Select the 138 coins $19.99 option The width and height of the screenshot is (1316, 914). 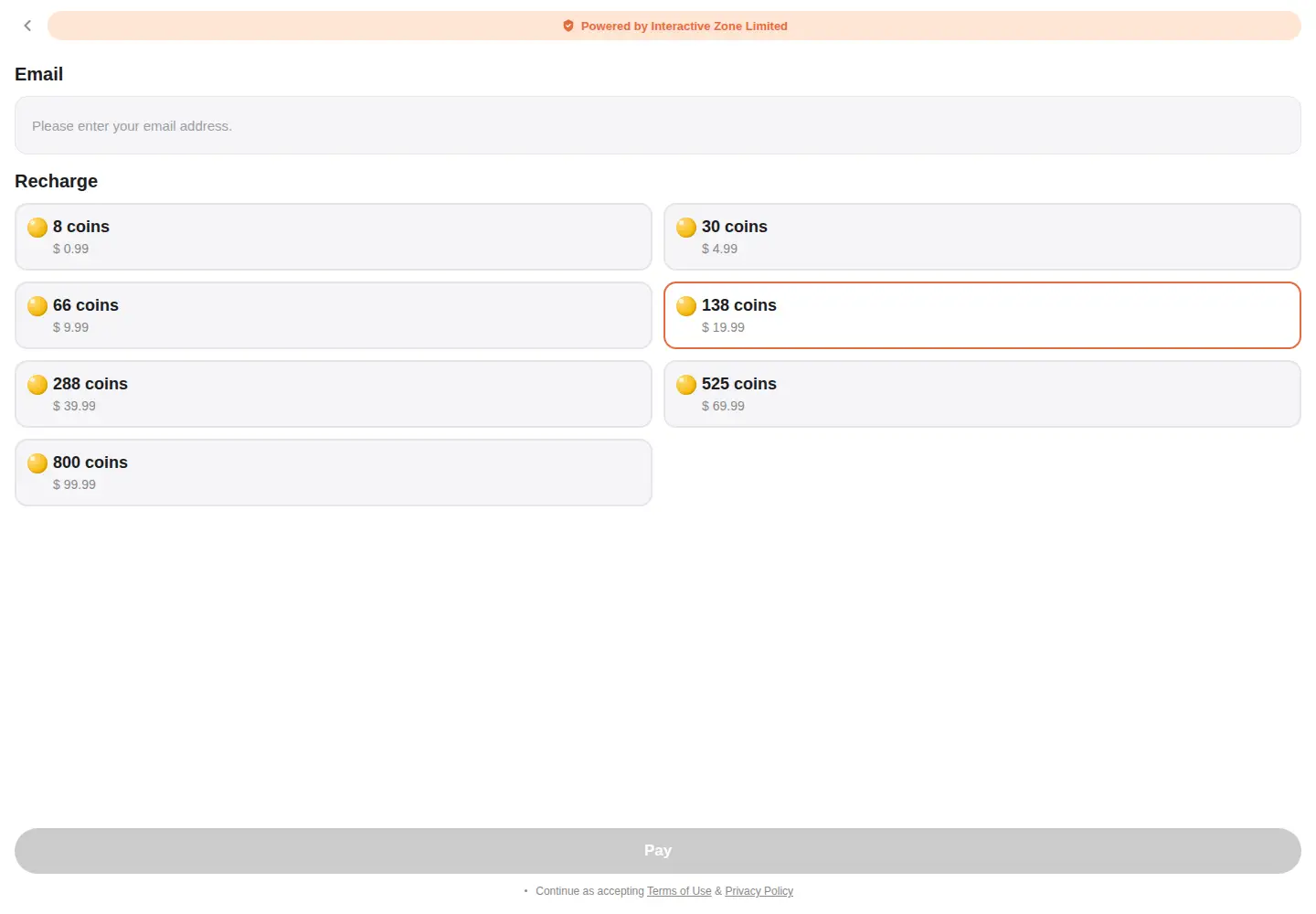pyautogui.click(x=982, y=315)
